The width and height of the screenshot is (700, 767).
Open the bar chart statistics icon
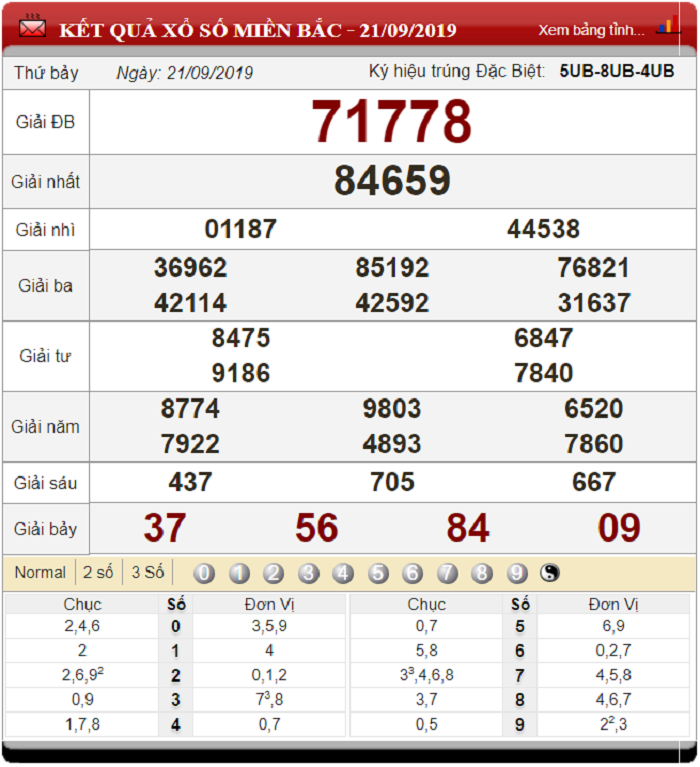click(x=669, y=24)
